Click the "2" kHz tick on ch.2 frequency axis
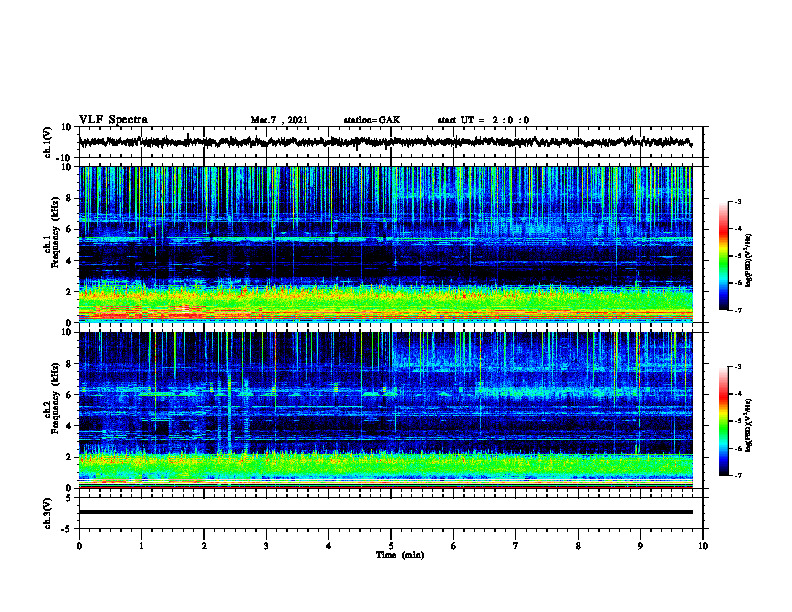The height and width of the screenshot is (612, 792). coord(70,457)
